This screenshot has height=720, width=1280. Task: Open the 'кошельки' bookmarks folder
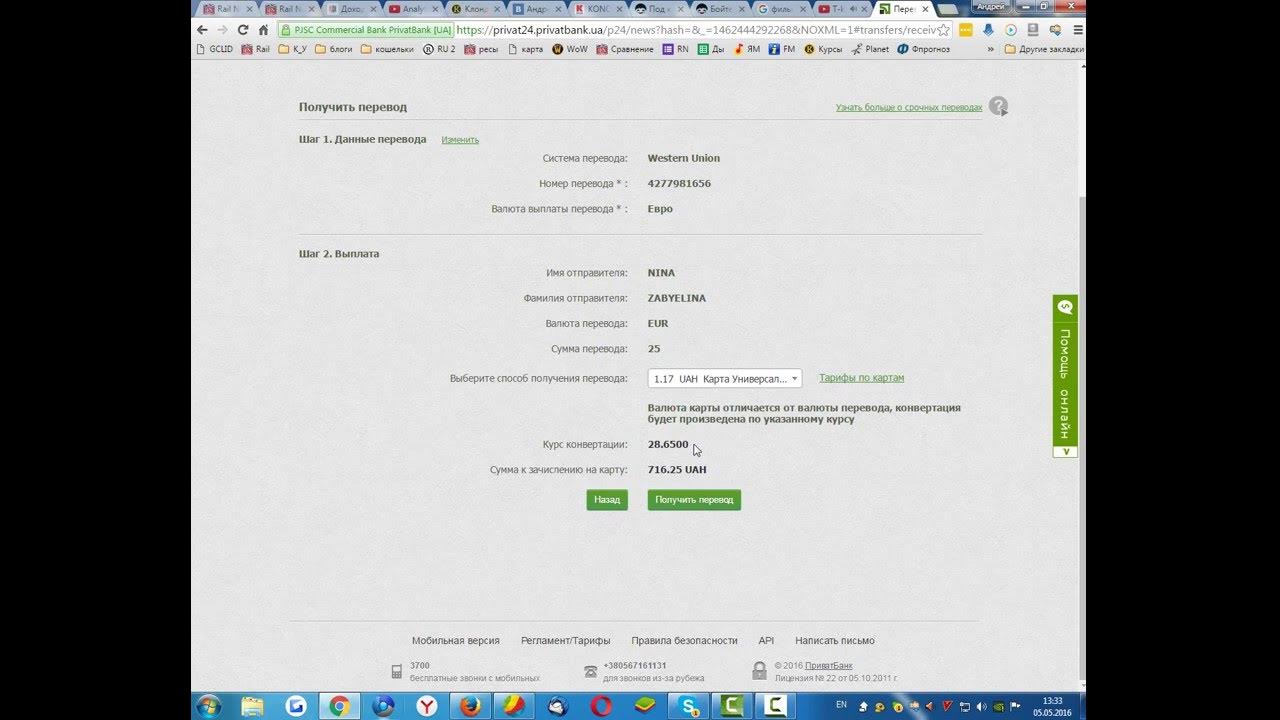pos(387,49)
